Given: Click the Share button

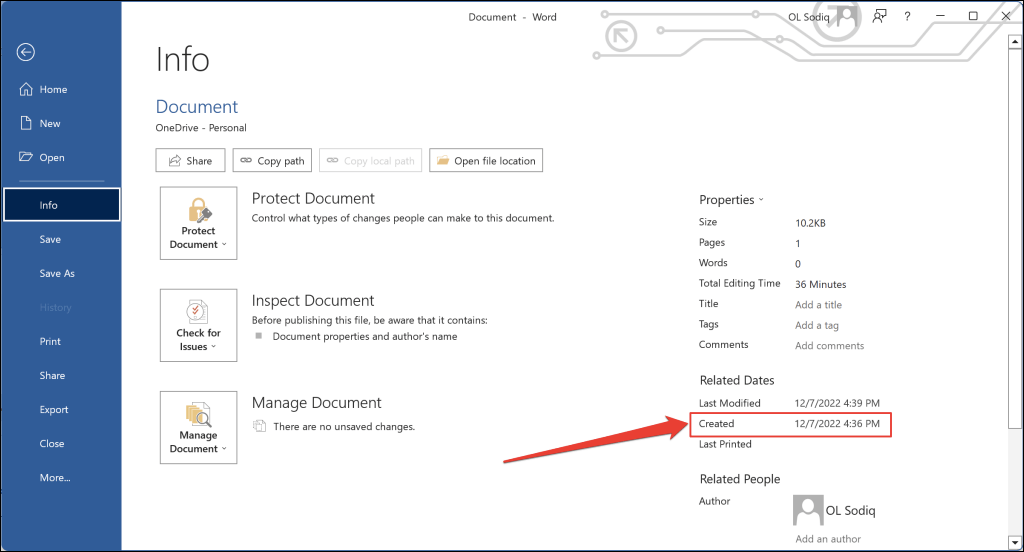Looking at the screenshot, I should pos(190,161).
